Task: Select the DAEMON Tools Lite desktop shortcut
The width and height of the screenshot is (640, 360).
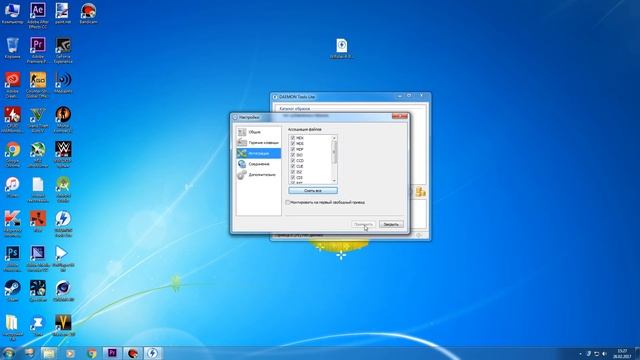Action: pos(63,224)
